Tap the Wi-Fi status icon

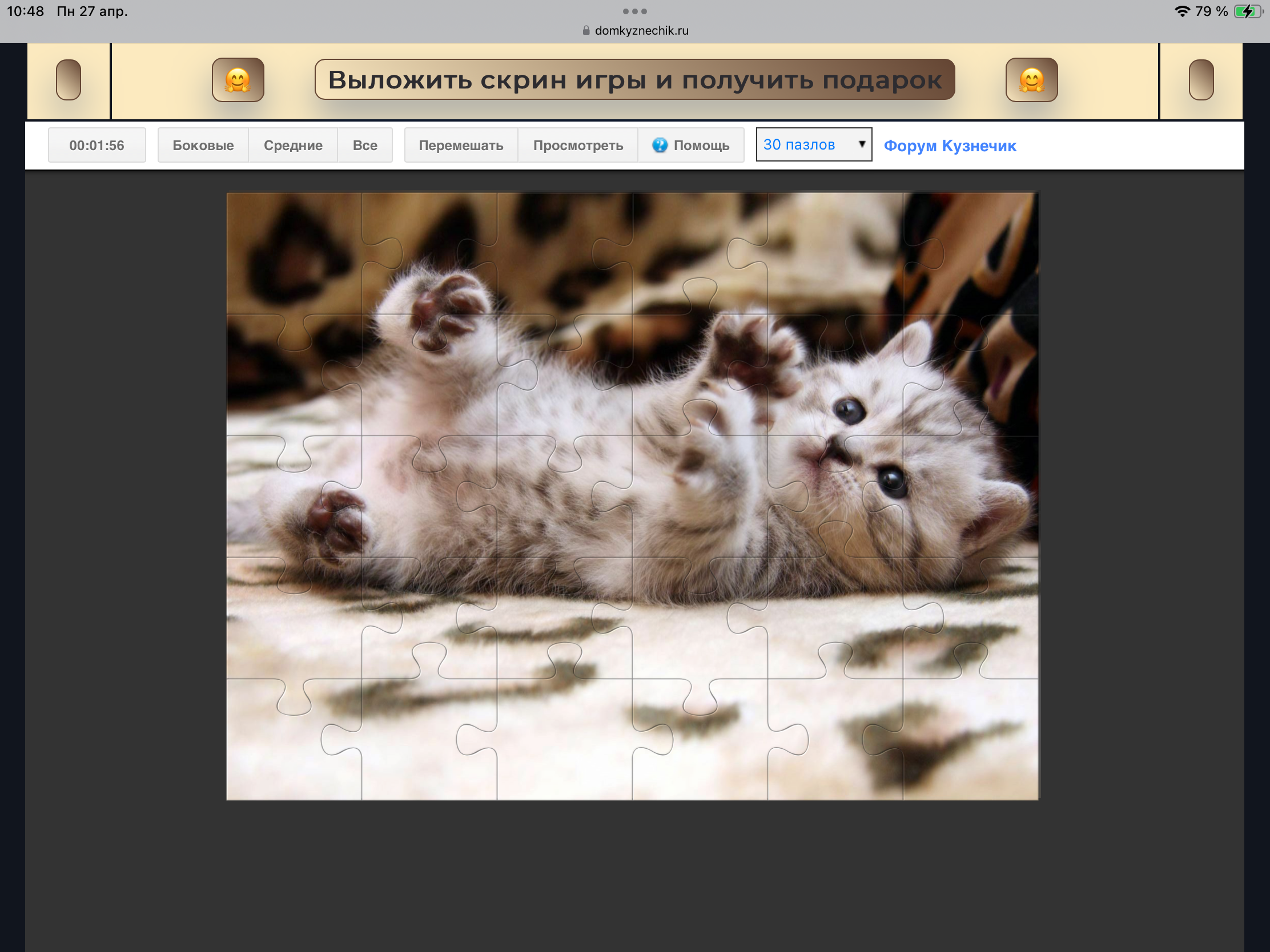(x=1181, y=11)
